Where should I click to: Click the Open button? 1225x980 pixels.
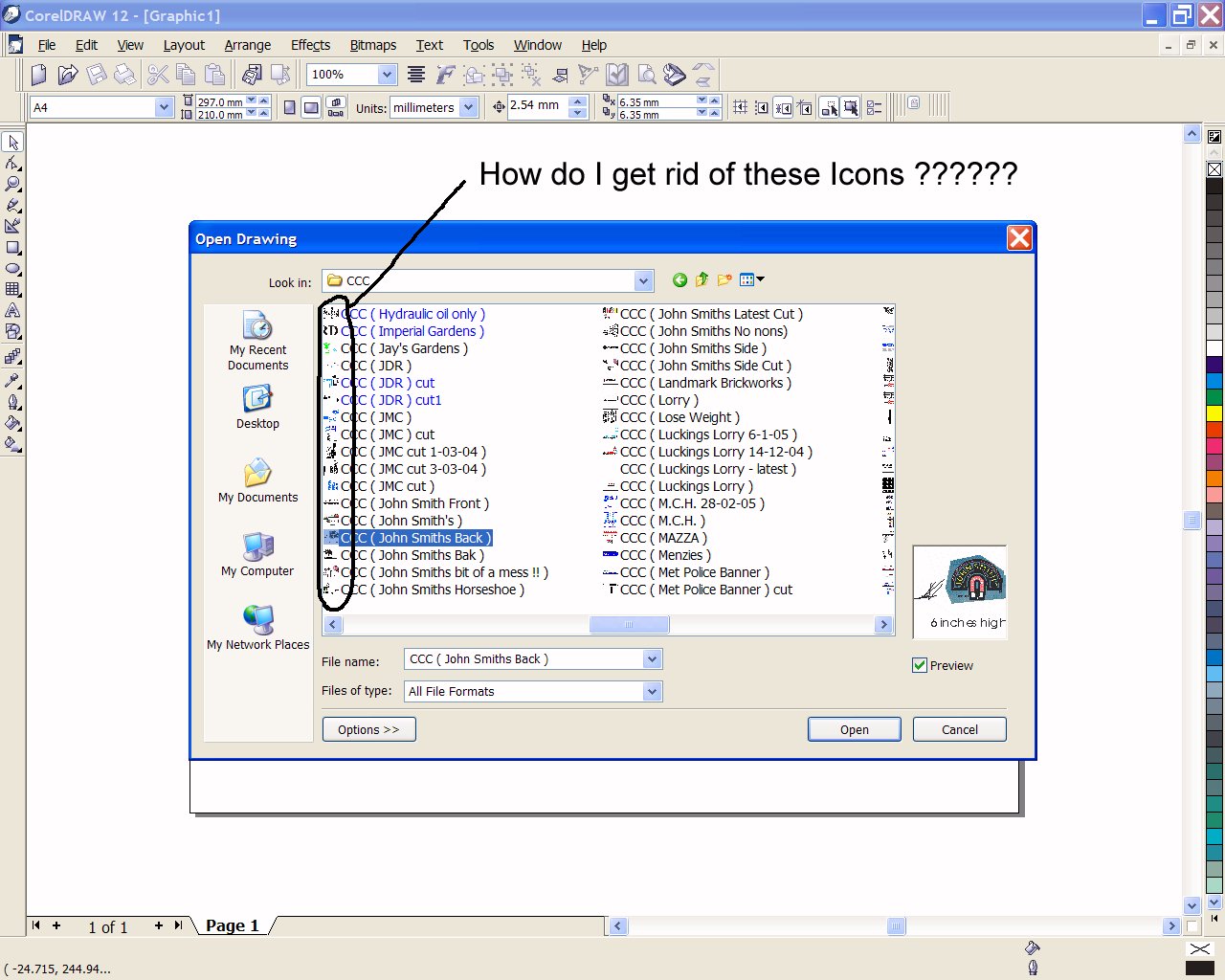(854, 729)
